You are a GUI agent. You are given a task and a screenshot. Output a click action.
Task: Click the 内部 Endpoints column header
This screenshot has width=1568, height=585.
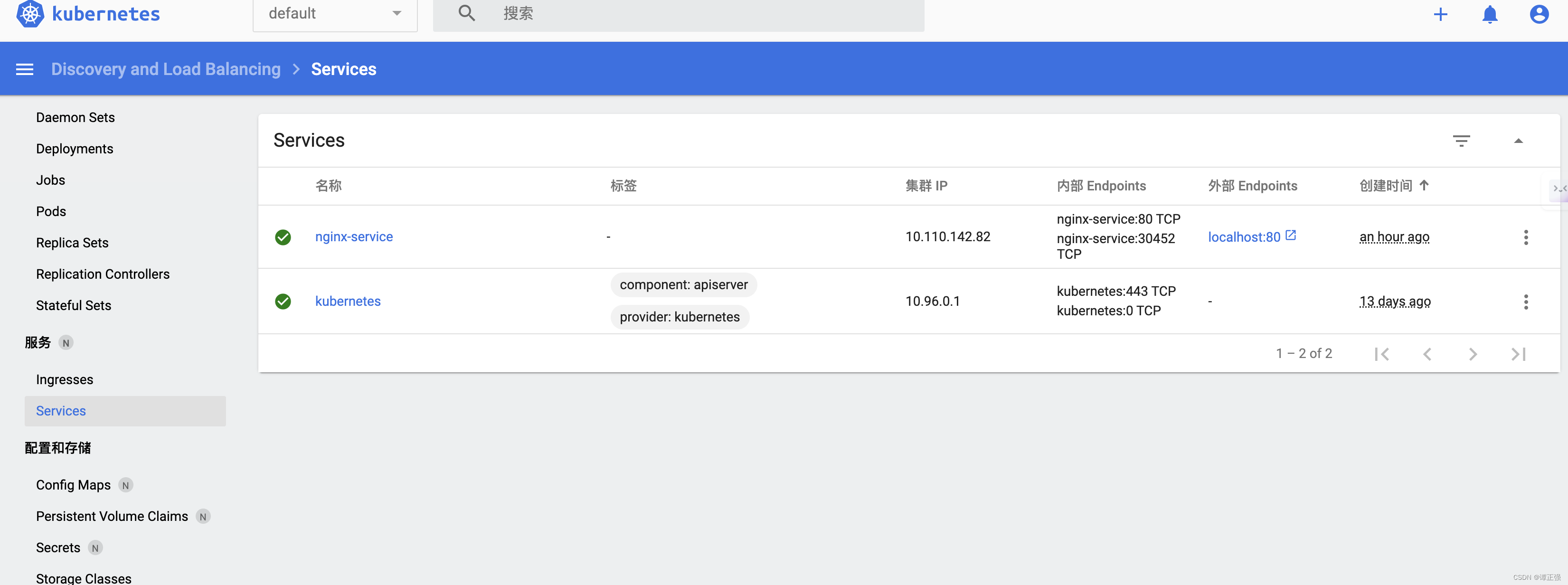(1101, 186)
